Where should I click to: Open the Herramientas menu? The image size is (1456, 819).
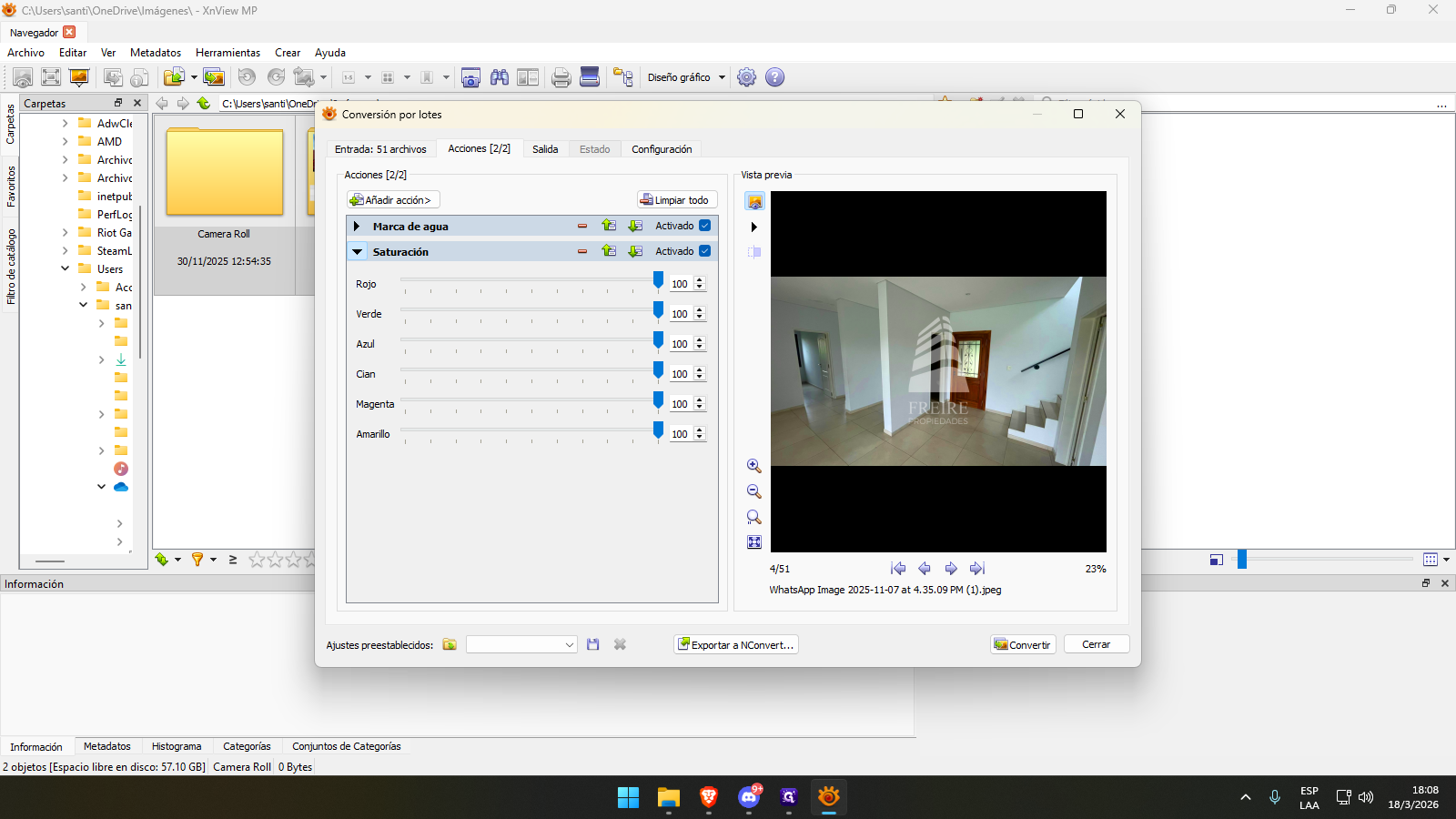pyautogui.click(x=227, y=53)
